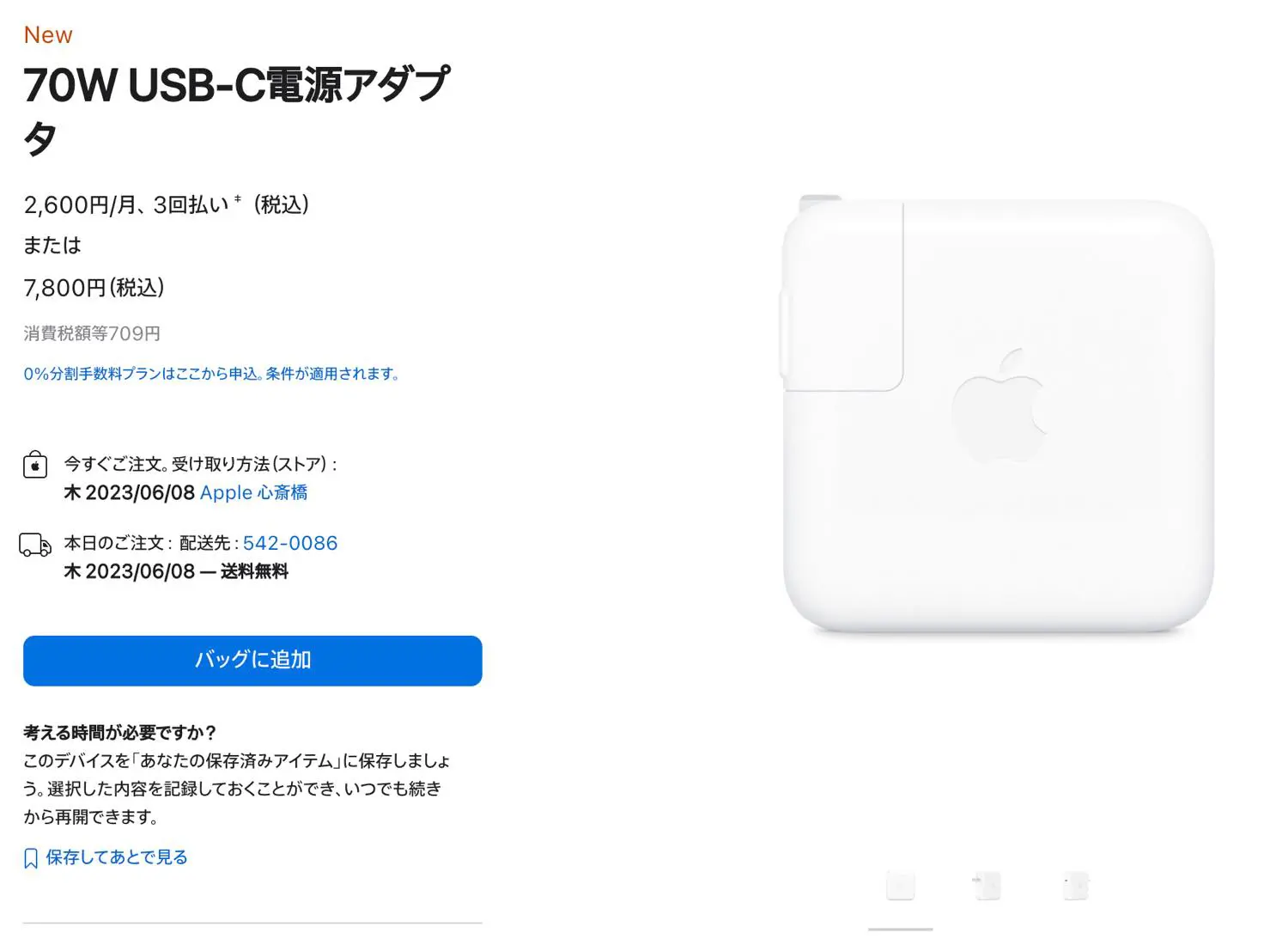Open the Apple 心斎橋 store link
Screen dimensions: 1288x945
point(253,492)
